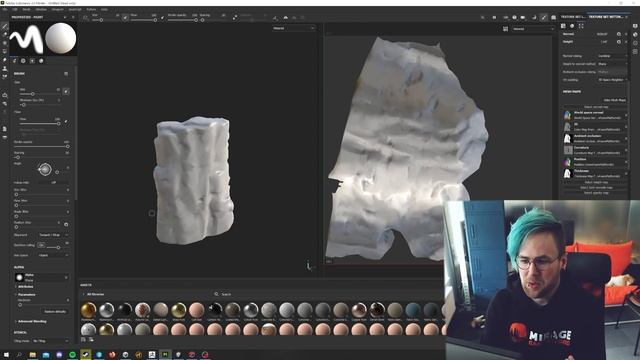The height and width of the screenshot is (360, 640).
Task: Select the Material Picker tool
Action: tap(4, 77)
